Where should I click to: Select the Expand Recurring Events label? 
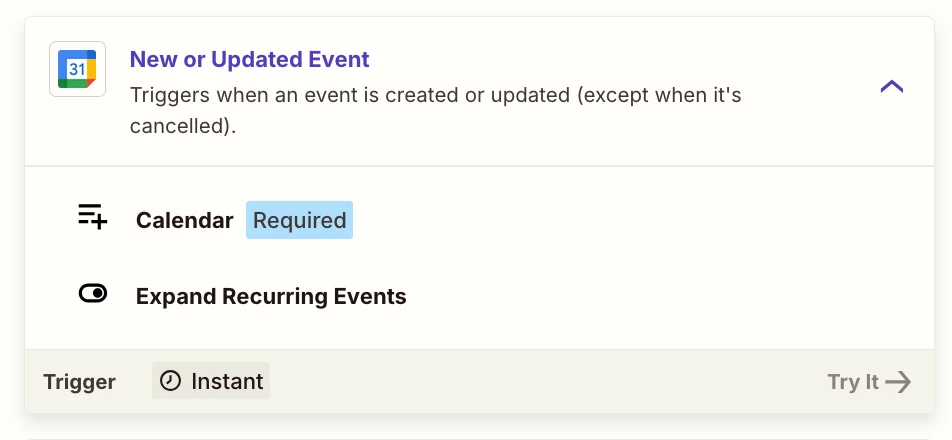(x=271, y=296)
